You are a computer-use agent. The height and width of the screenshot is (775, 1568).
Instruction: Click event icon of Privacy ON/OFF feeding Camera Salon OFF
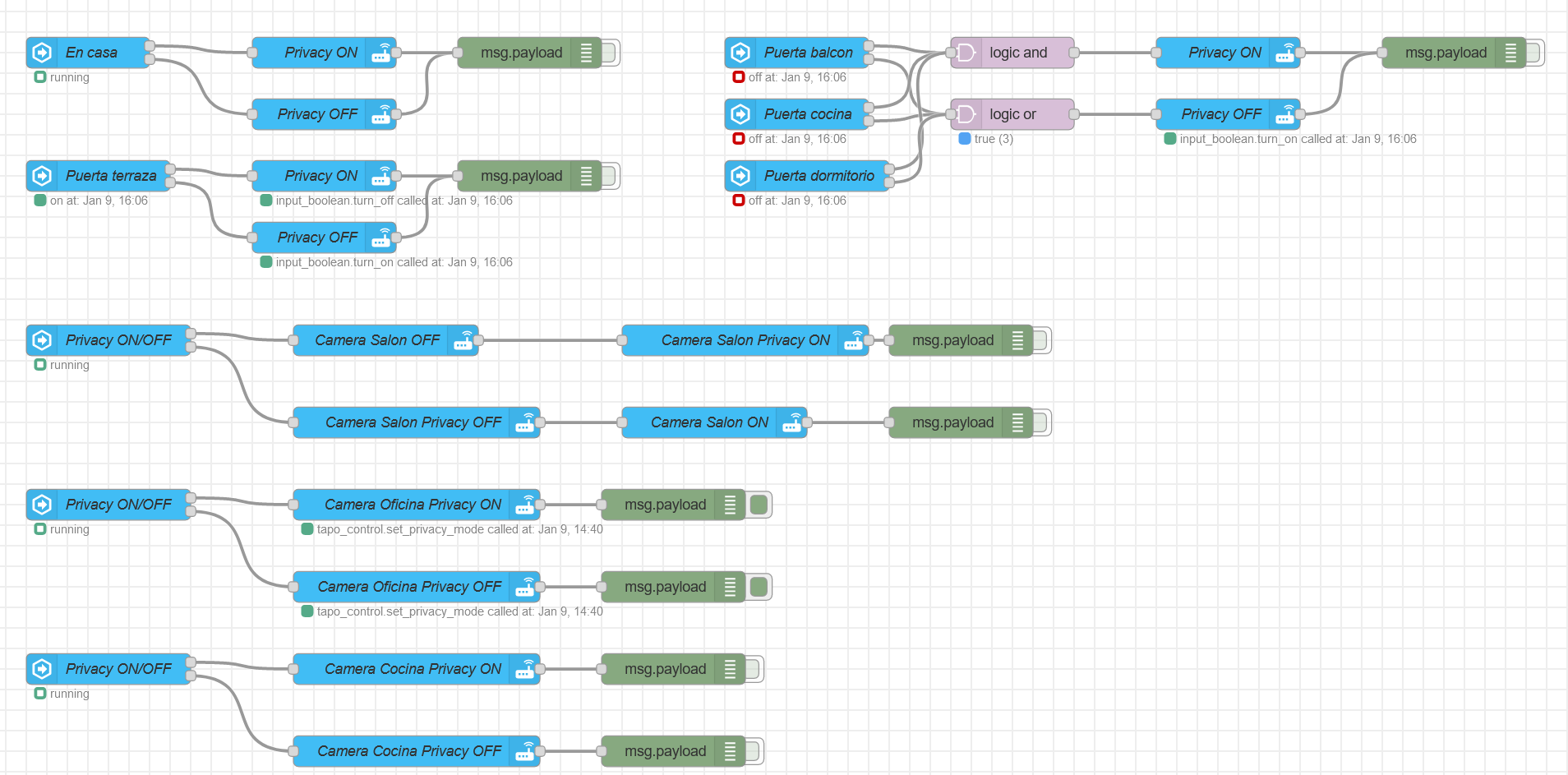coord(42,340)
